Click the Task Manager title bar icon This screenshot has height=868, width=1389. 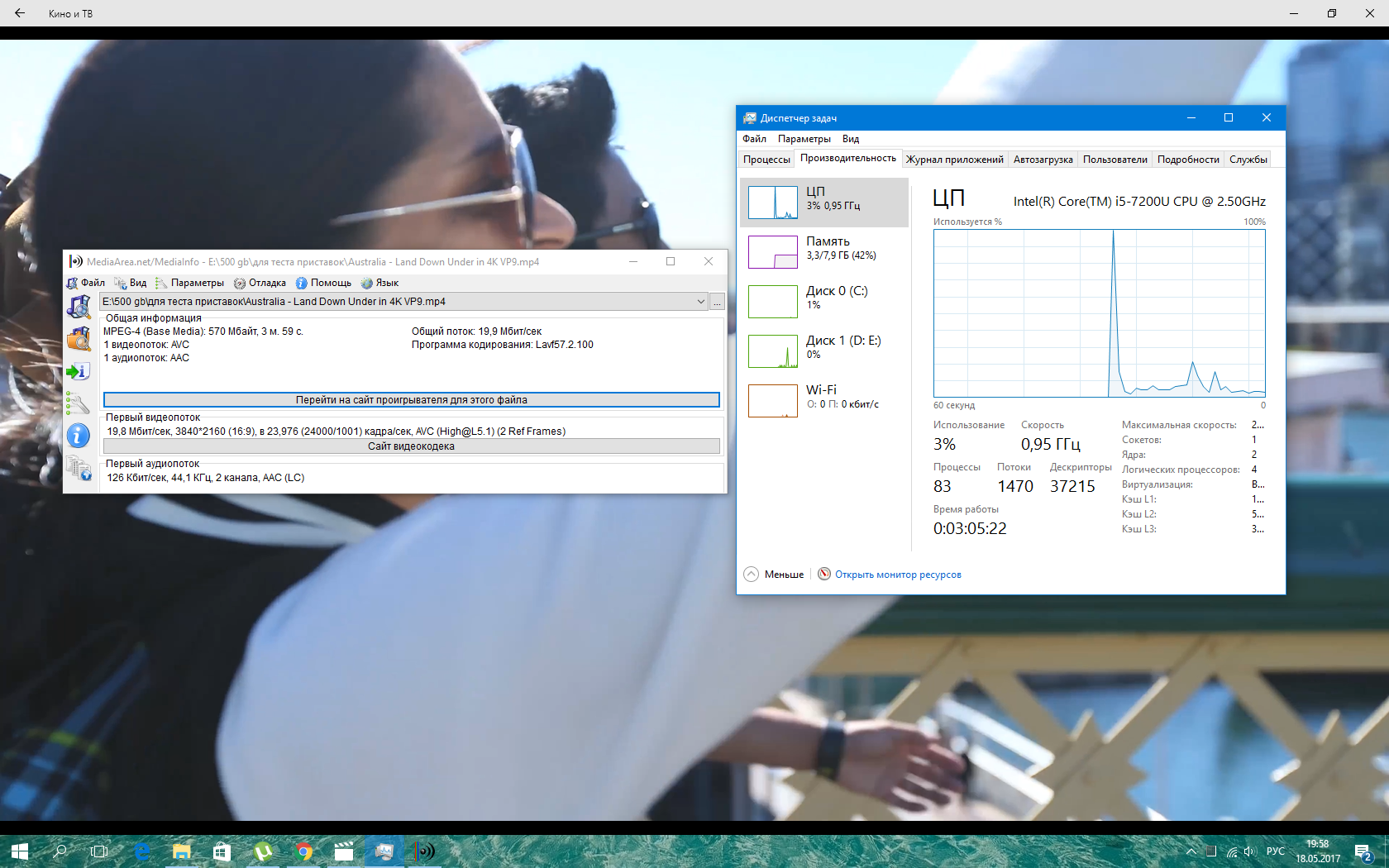point(750,118)
